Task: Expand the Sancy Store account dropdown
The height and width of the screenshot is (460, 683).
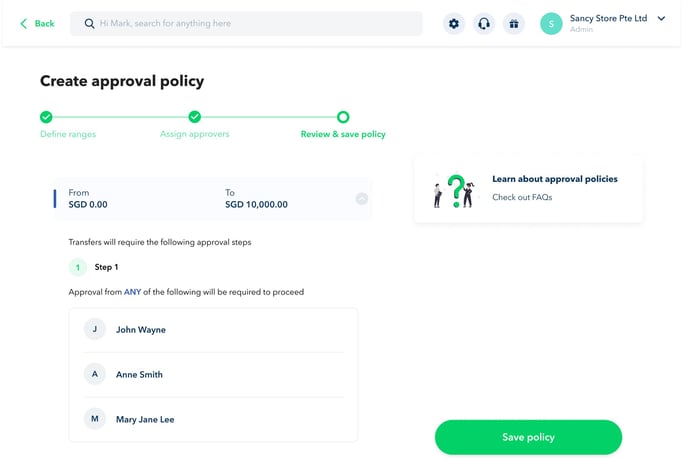Action: 661,18
